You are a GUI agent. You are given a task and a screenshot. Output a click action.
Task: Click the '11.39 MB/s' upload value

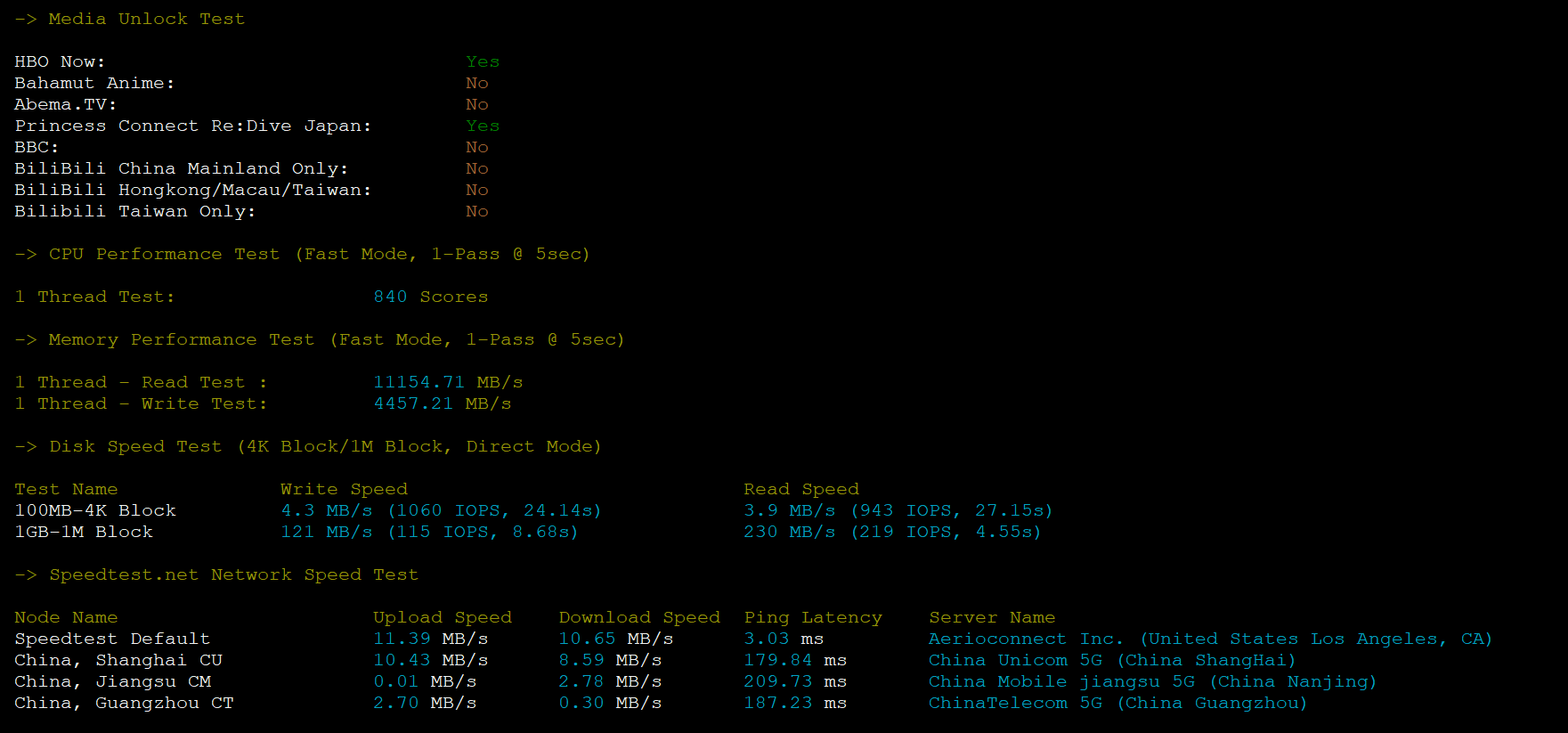(x=431, y=639)
